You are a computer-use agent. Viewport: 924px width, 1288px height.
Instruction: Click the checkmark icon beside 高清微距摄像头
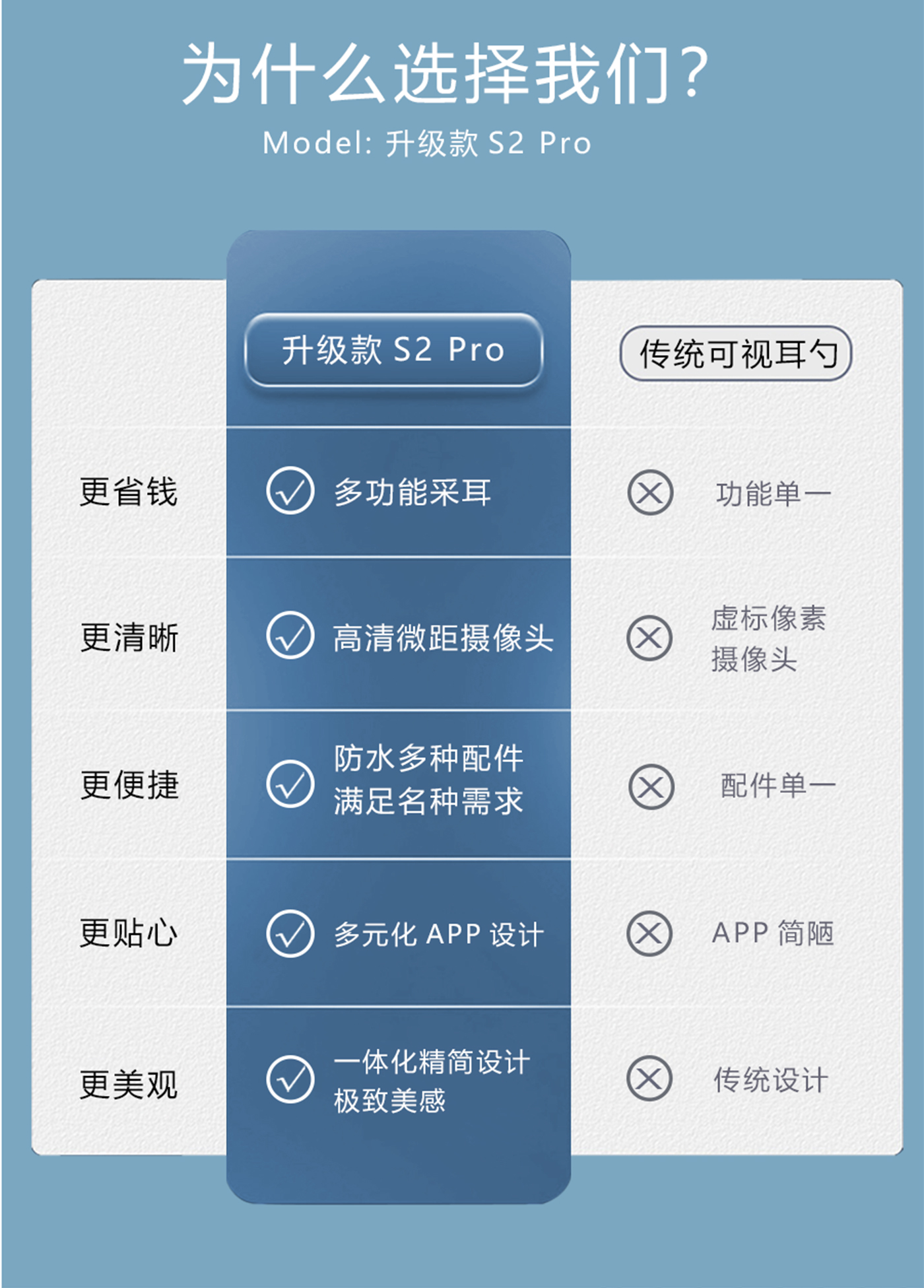290,635
